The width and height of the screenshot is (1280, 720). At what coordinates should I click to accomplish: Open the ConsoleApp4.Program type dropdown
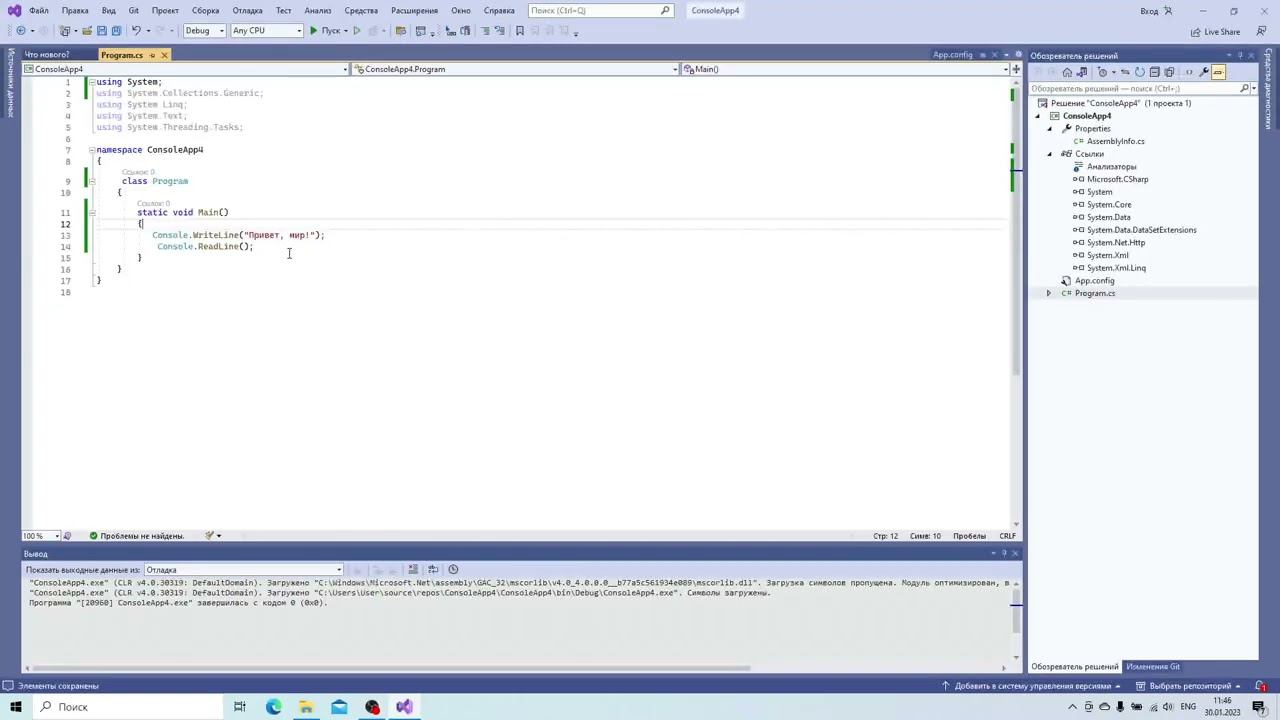pos(515,69)
